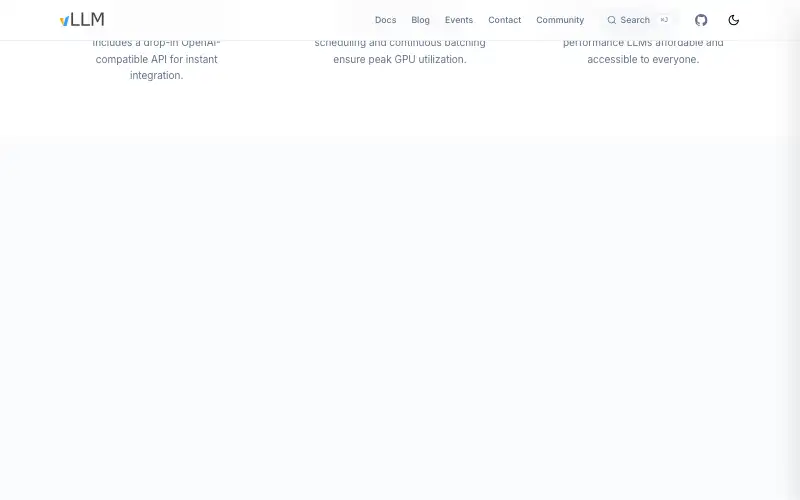Screen dimensions: 800x500
Task: Toggle dark mode with the moon icon
Action: (x=733, y=20)
